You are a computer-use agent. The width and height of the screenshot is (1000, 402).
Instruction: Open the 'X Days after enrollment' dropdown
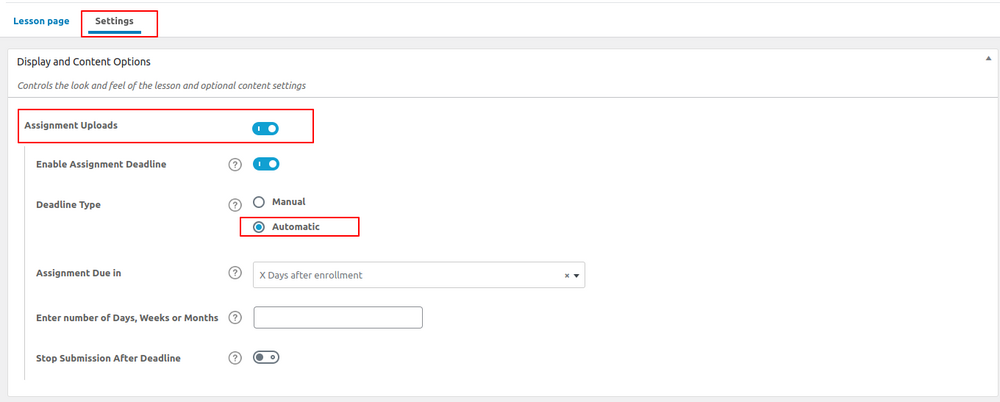click(410, 275)
